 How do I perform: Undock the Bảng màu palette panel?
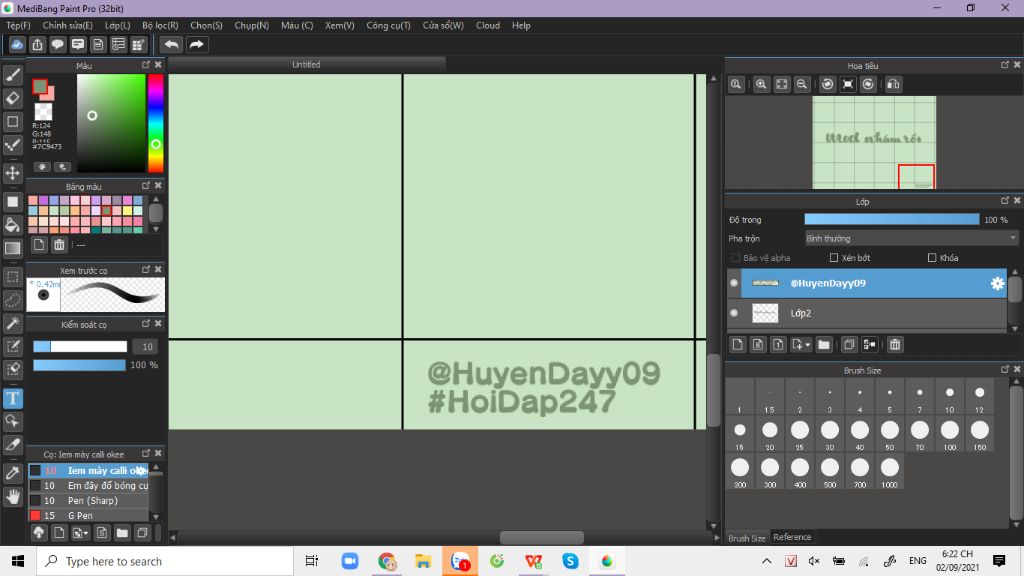(146, 186)
